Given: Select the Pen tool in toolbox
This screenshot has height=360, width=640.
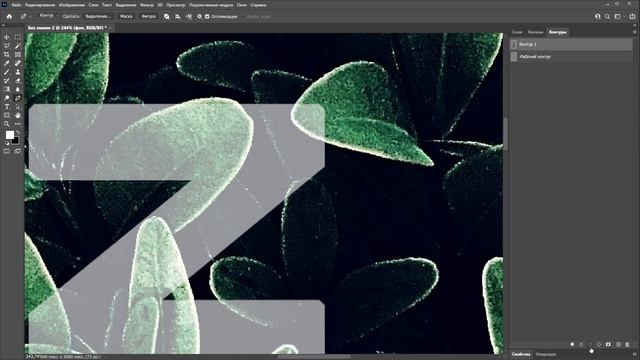Looking at the screenshot, I should pyautogui.click(x=18, y=98).
